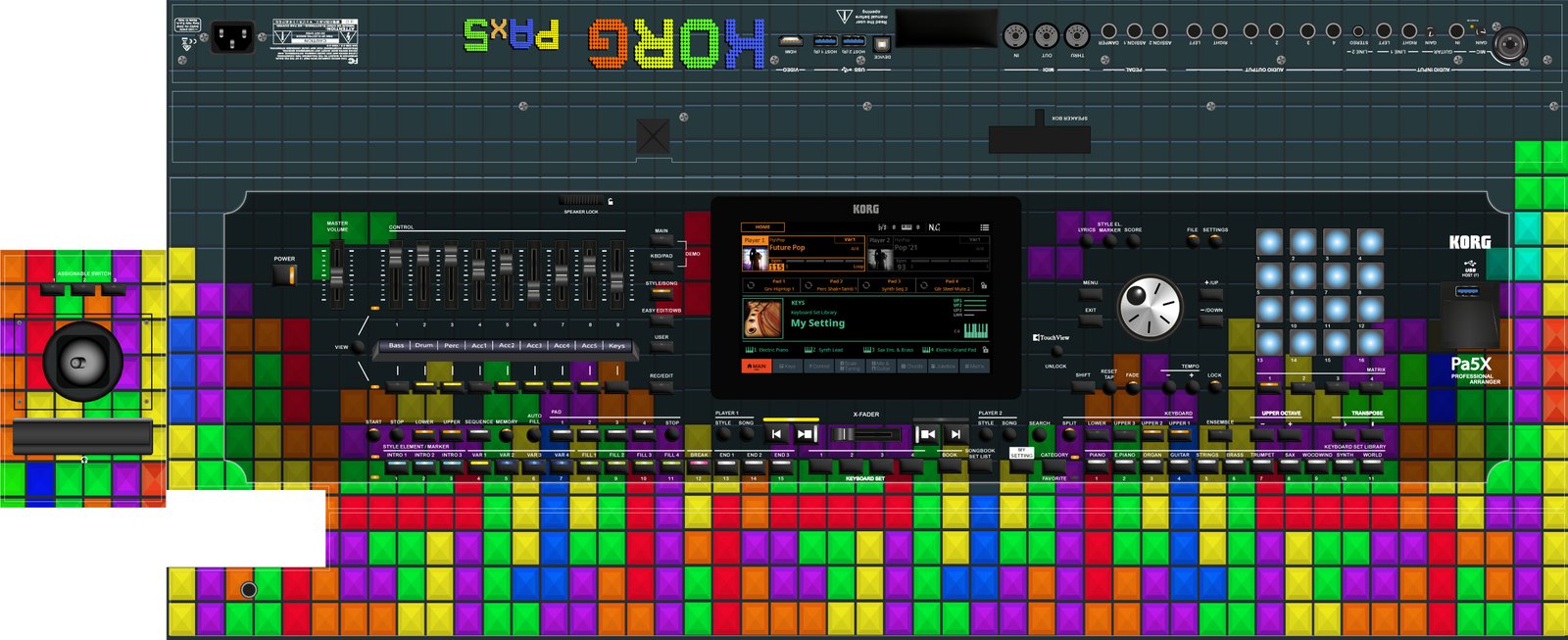1568x640 pixels.
Task: Tap the hamburger list icon on display
Action: (984, 227)
